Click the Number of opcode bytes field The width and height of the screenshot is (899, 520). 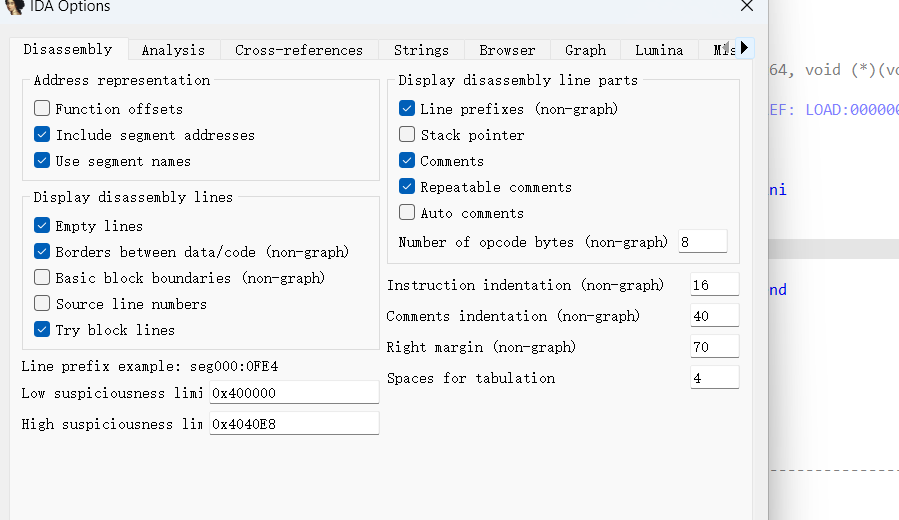click(x=702, y=242)
